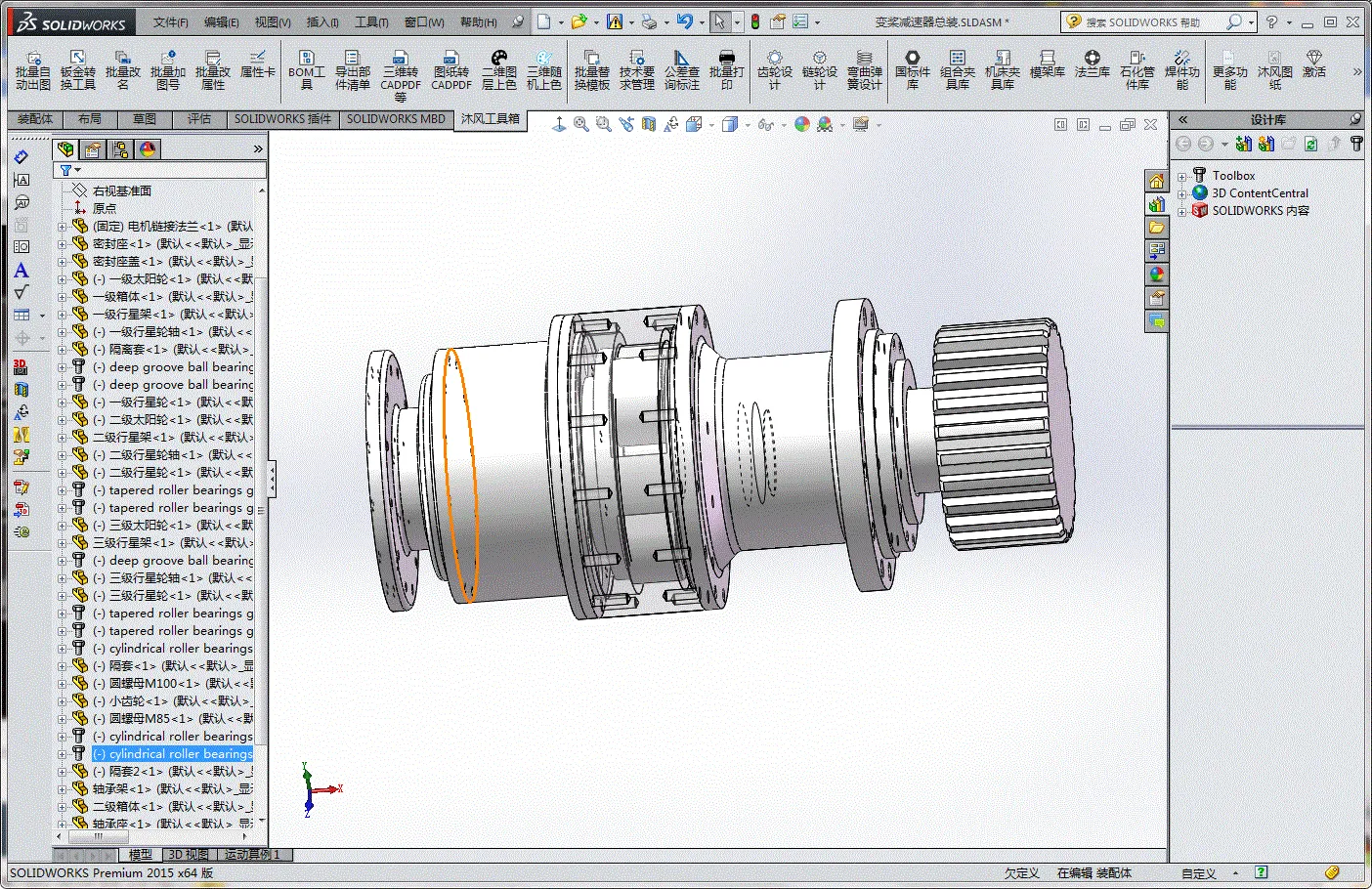The height and width of the screenshot is (889, 1372).
Task: Open the PropertyManager tab icon
Action: (x=93, y=149)
